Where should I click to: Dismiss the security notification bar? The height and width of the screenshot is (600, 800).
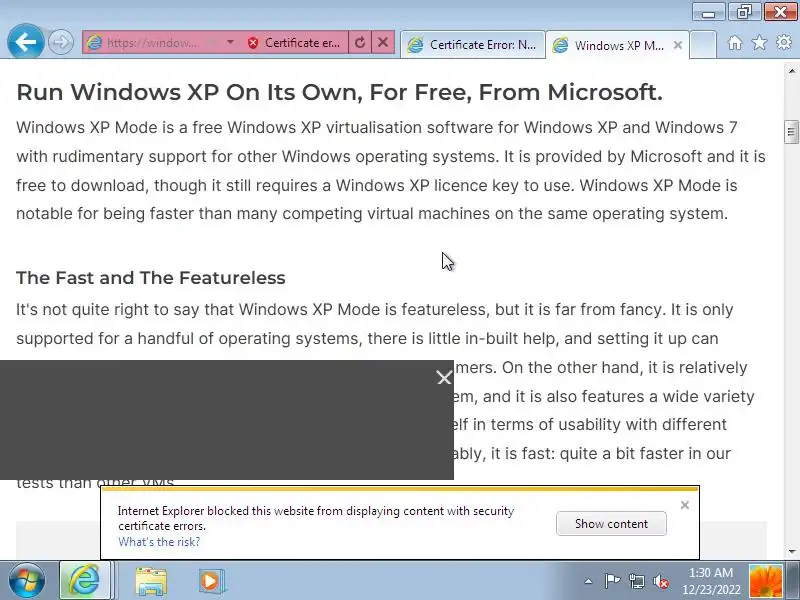(x=685, y=505)
